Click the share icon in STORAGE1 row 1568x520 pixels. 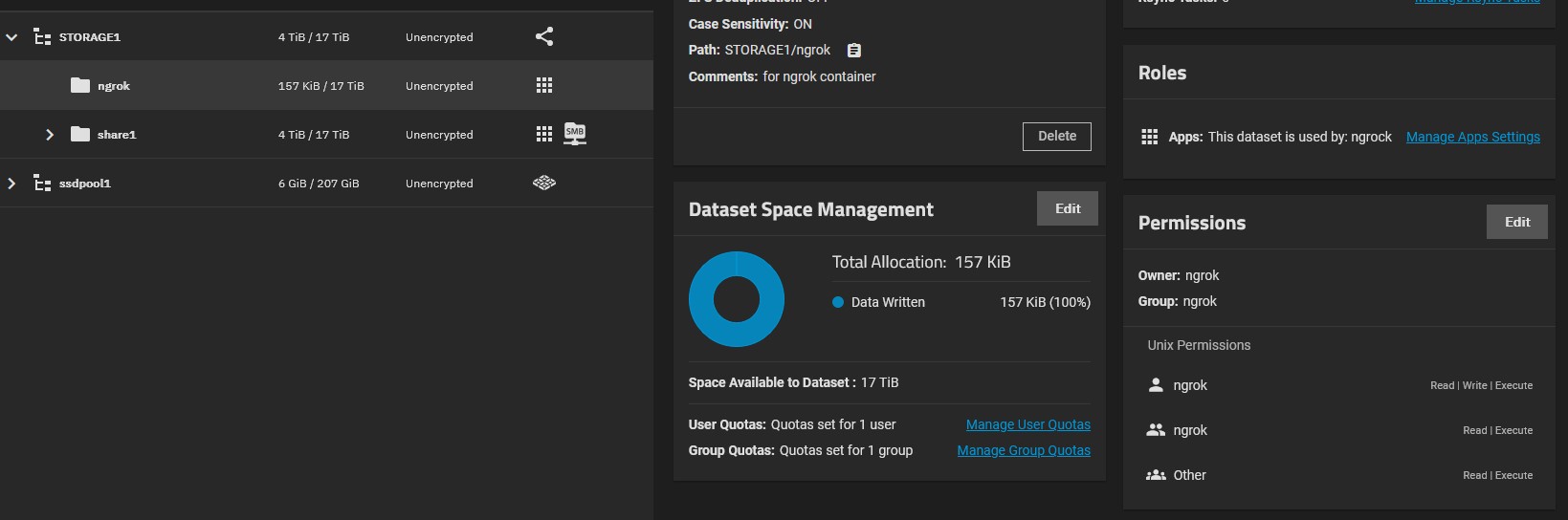(544, 36)
